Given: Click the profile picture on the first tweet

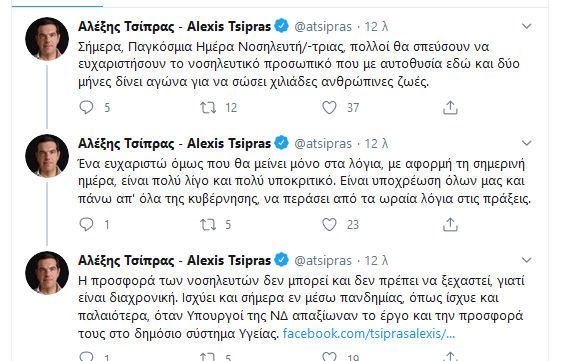Looking at the screenshot, I should click(x=47, y=39).
